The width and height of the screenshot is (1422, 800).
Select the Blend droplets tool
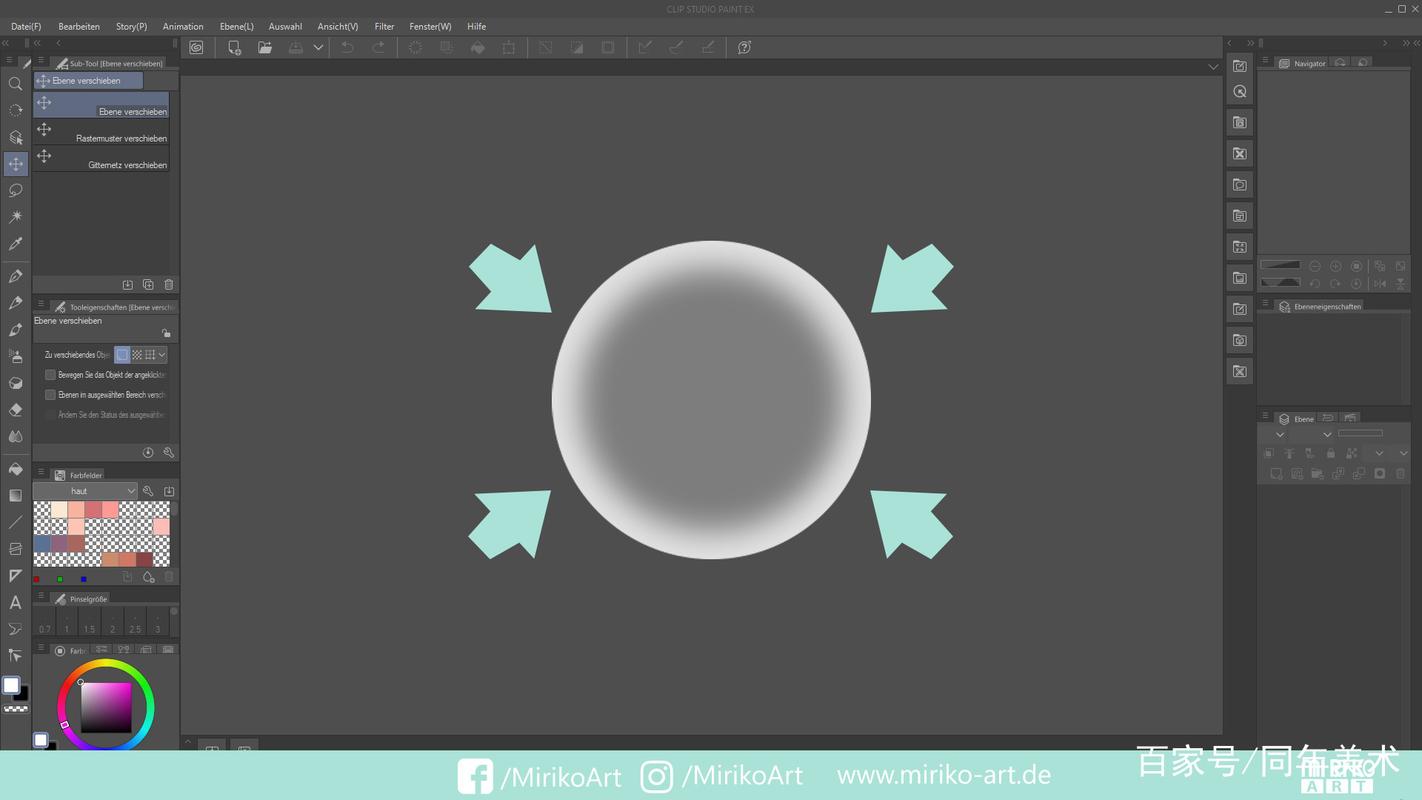click(15, 437)
